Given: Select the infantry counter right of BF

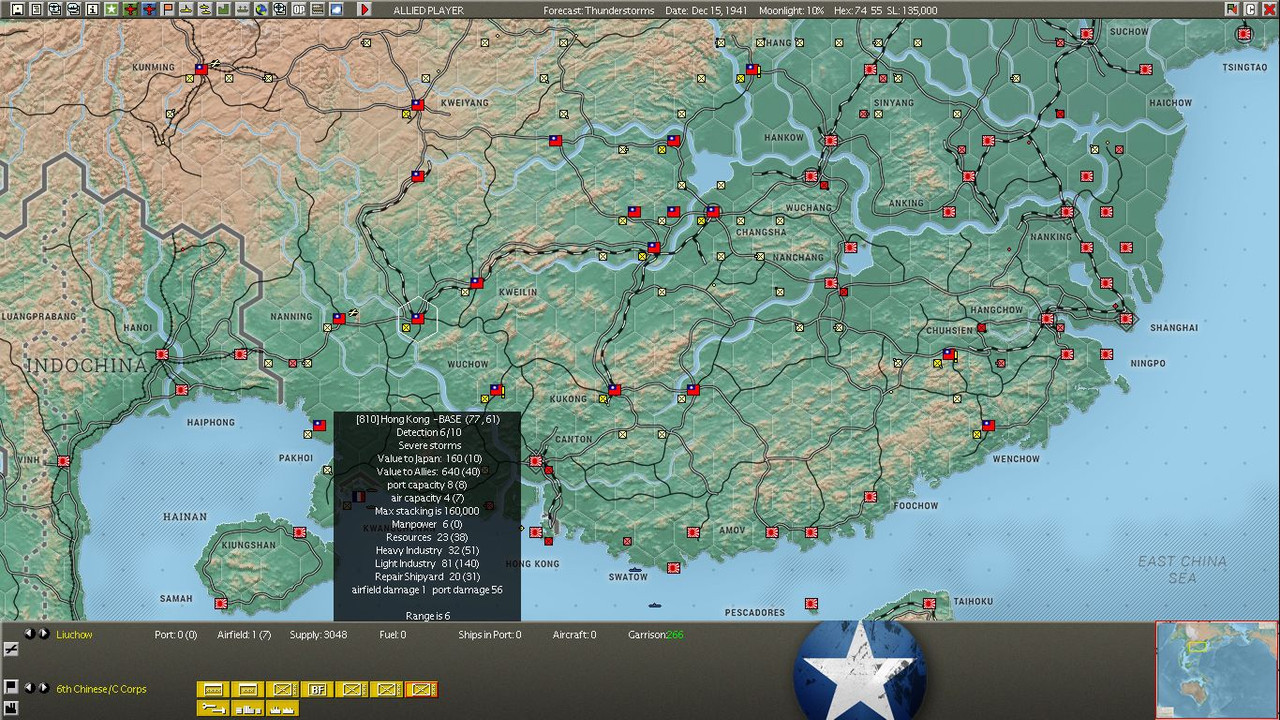Looking at the screenshot, I should point(352,689).
